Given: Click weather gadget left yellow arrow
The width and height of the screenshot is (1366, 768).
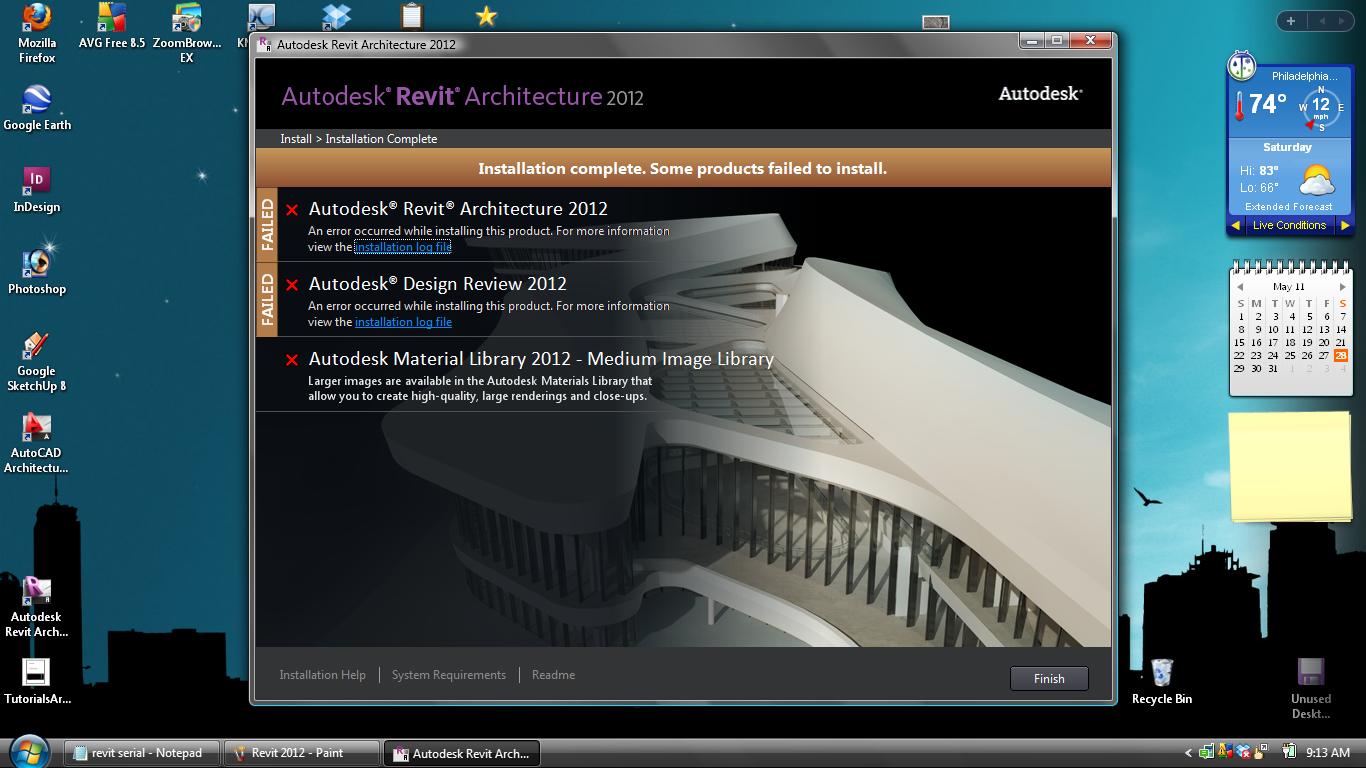Looking at the screenshot, I should (1235, 226).
